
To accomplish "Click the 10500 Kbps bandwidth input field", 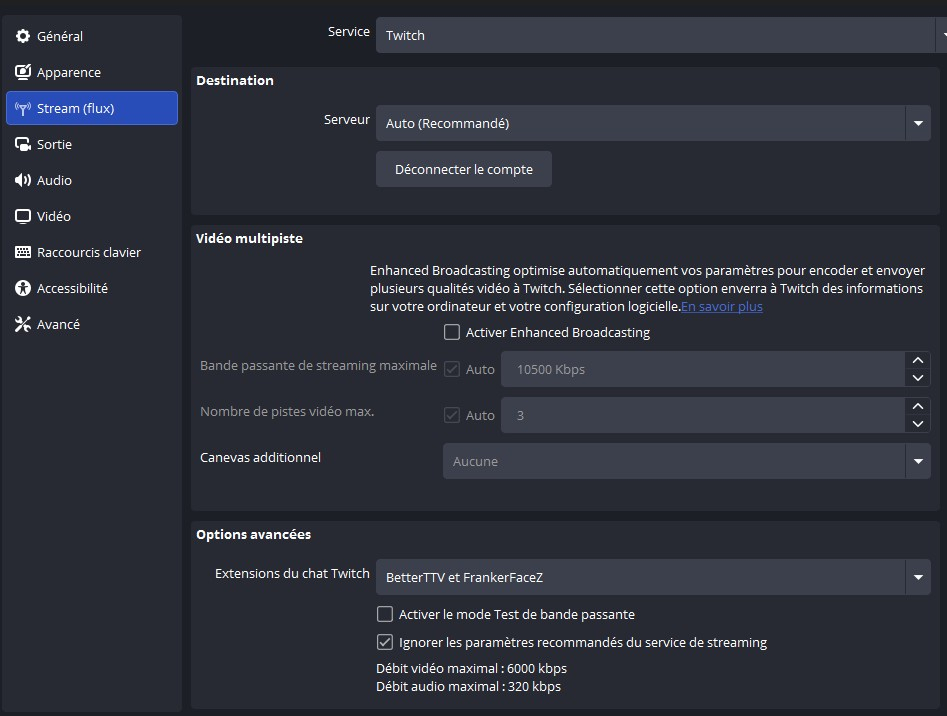I will pyautogui.click(x=700, y=370).
